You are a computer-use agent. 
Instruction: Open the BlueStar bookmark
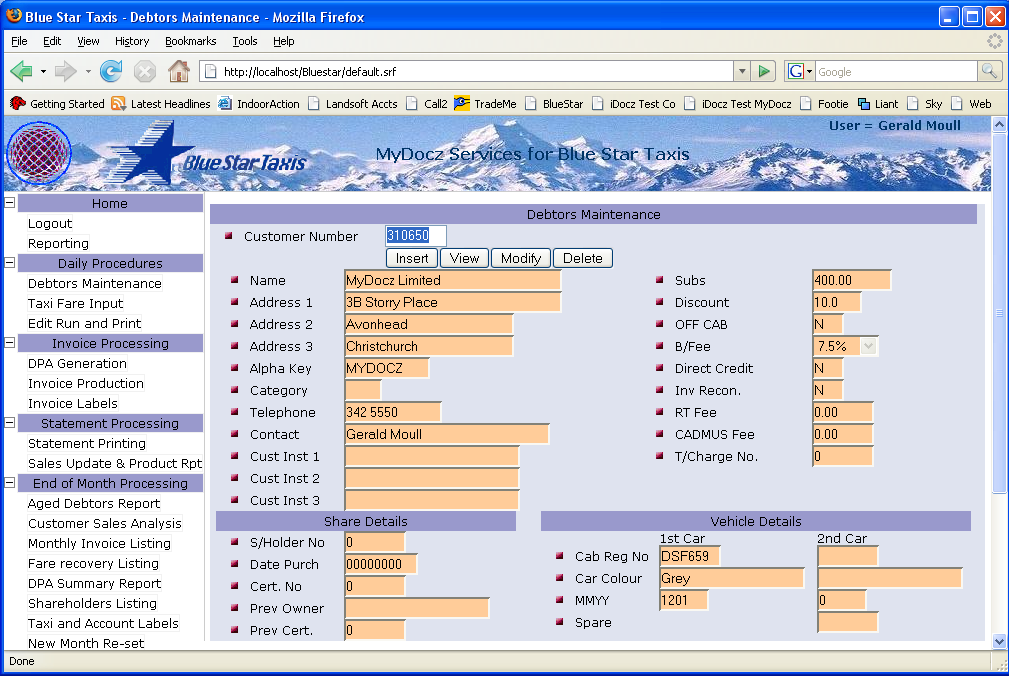point(554,104)
